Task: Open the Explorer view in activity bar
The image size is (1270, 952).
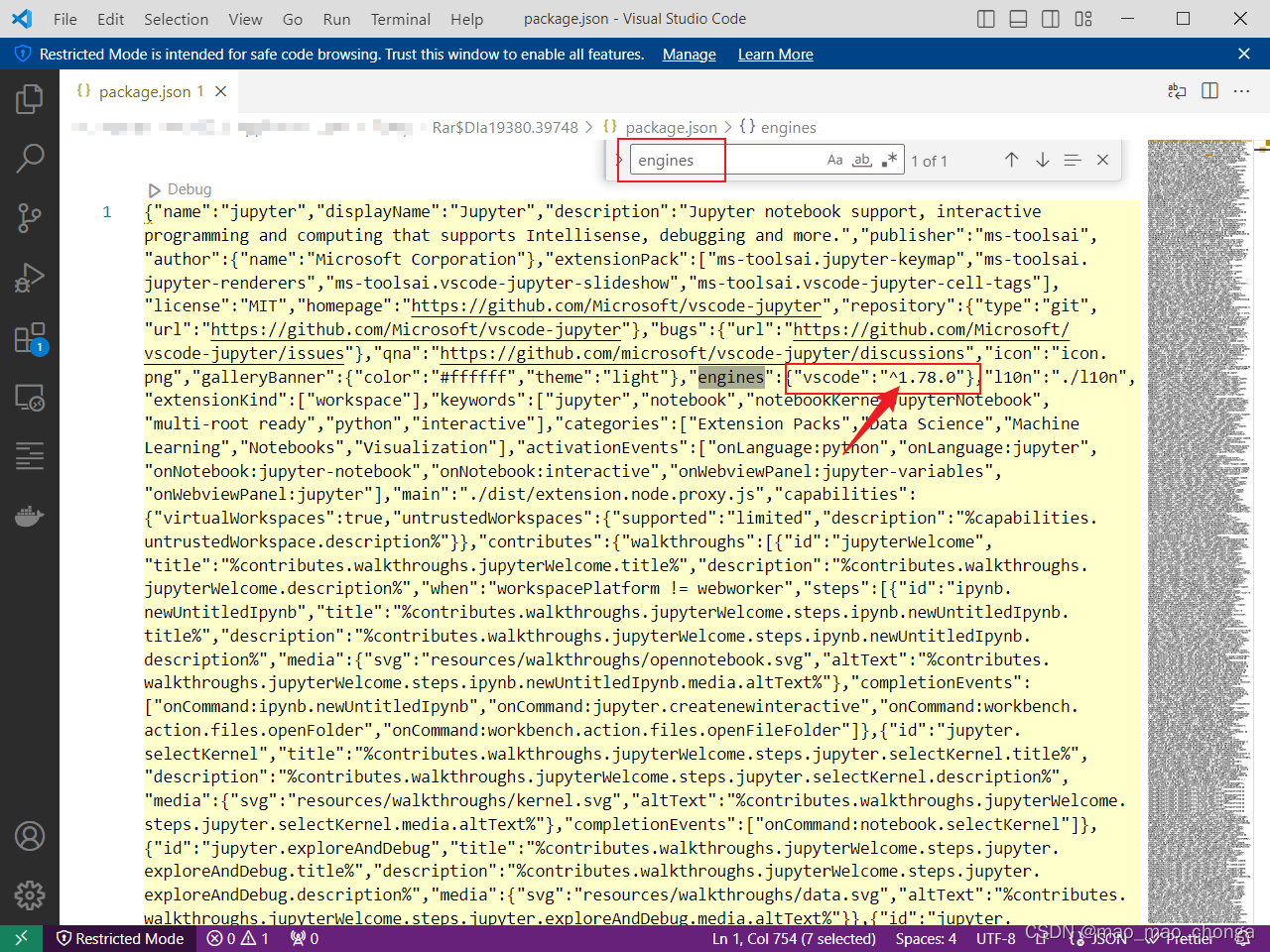Action: pyautogui.click(x=30, y=98)
